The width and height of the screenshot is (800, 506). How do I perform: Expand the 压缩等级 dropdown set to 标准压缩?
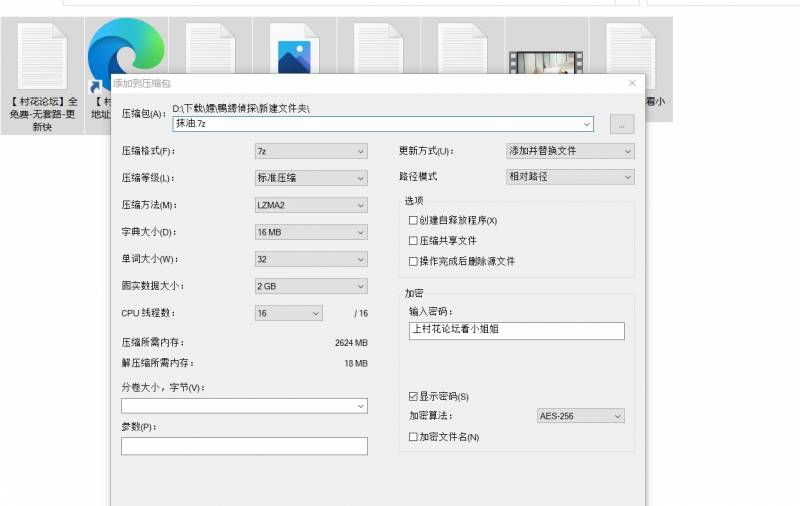click(311, 178)
